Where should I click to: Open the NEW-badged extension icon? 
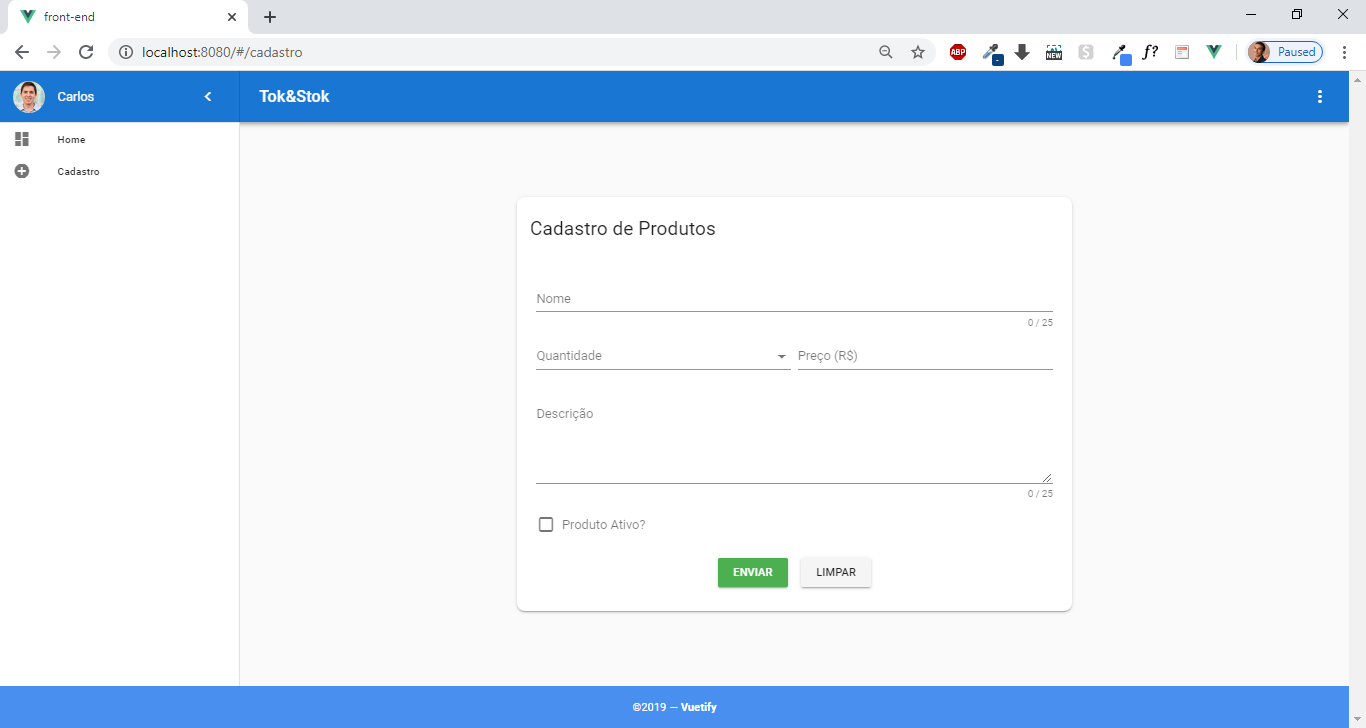[1054, 52]
